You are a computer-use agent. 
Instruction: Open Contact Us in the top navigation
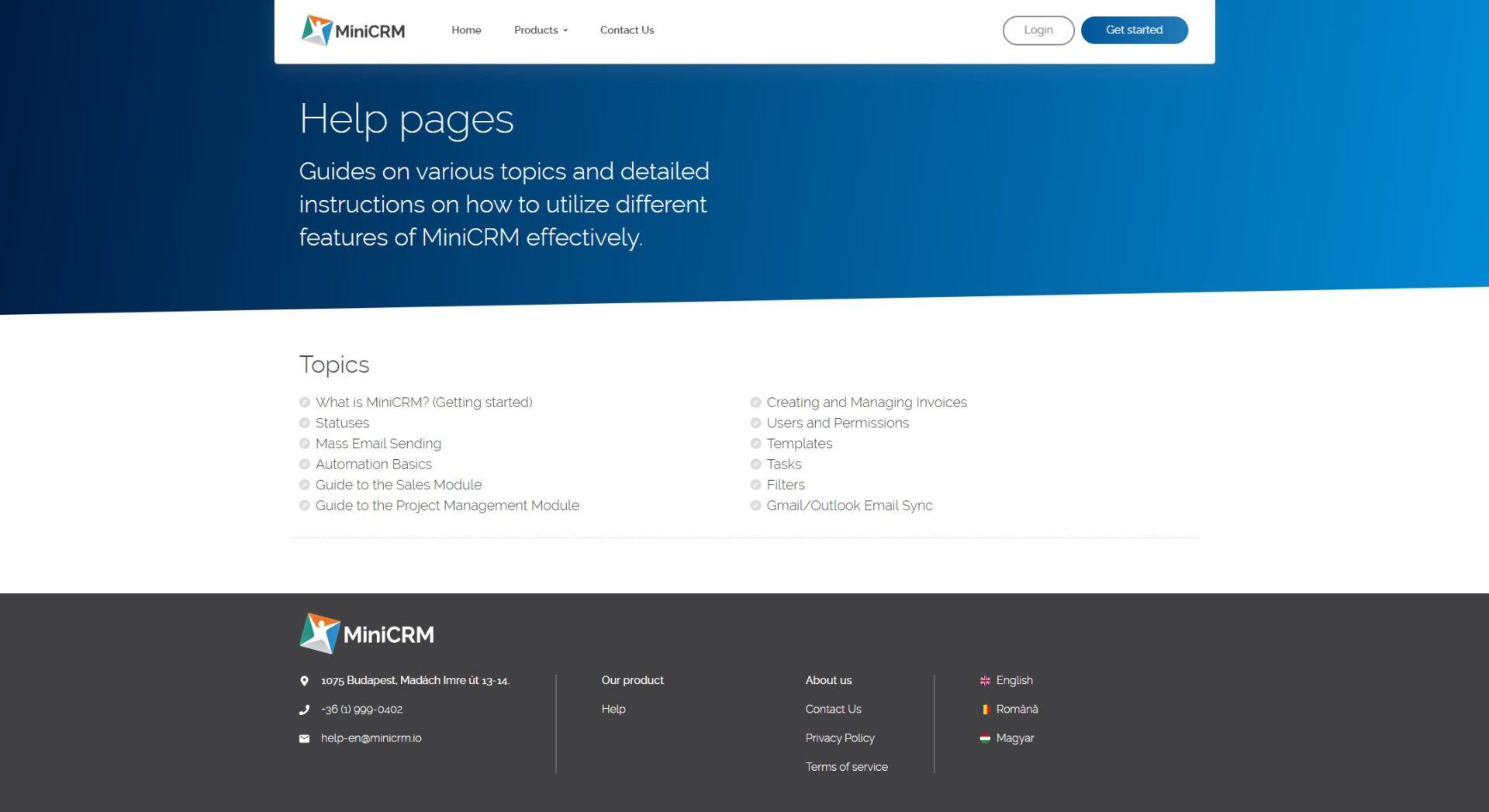pos(627,30)
